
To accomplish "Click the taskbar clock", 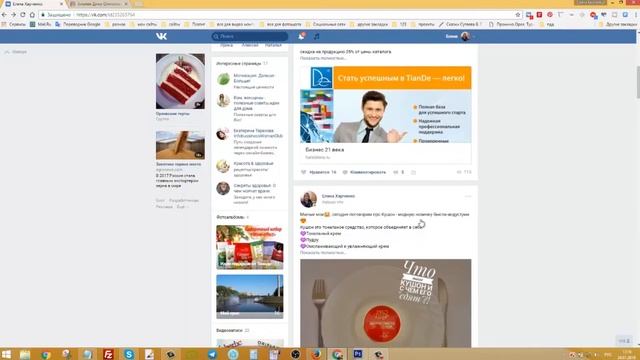I will click(627, 354).
